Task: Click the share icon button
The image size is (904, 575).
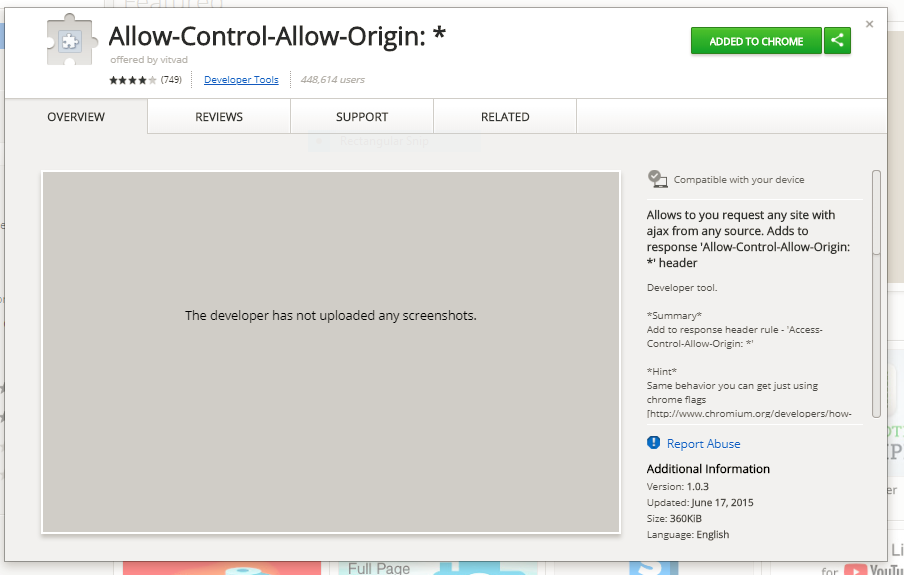Action: tap(837, 41)
